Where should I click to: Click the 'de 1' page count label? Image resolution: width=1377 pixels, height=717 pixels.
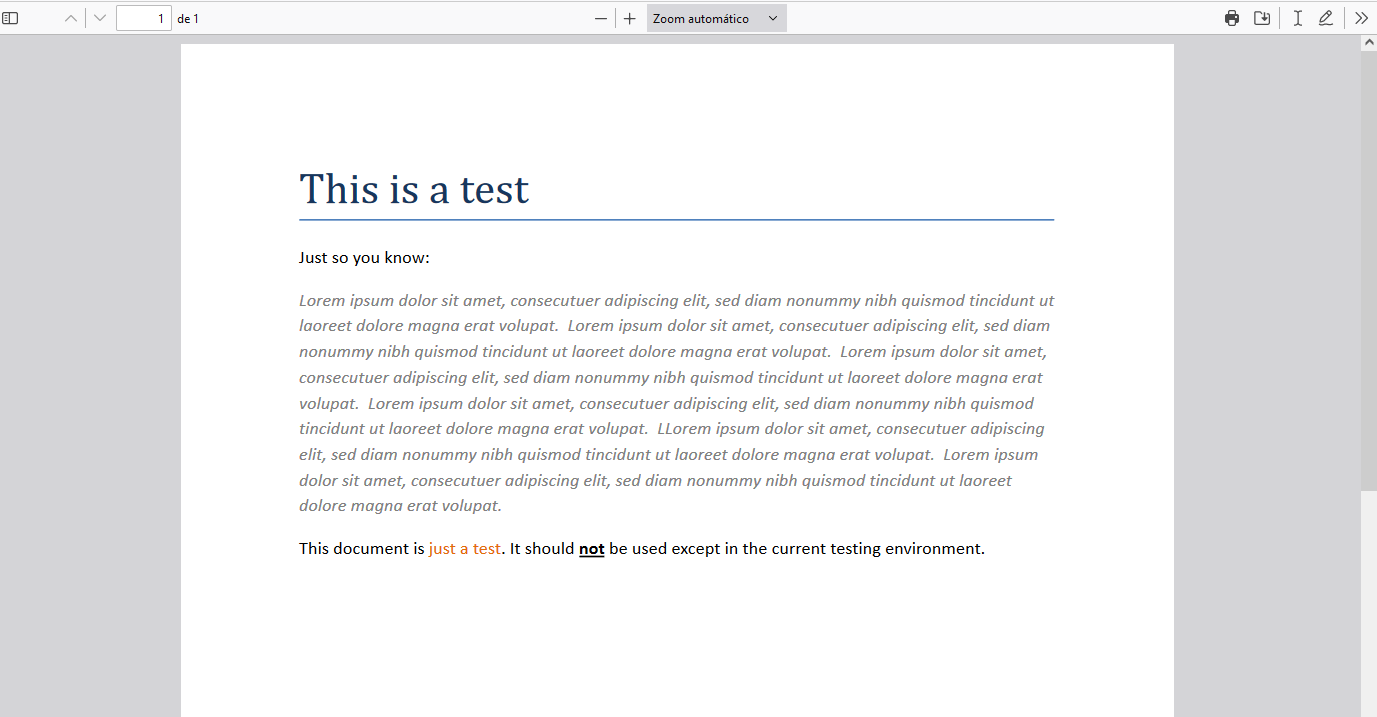click(x=188, y=19)
